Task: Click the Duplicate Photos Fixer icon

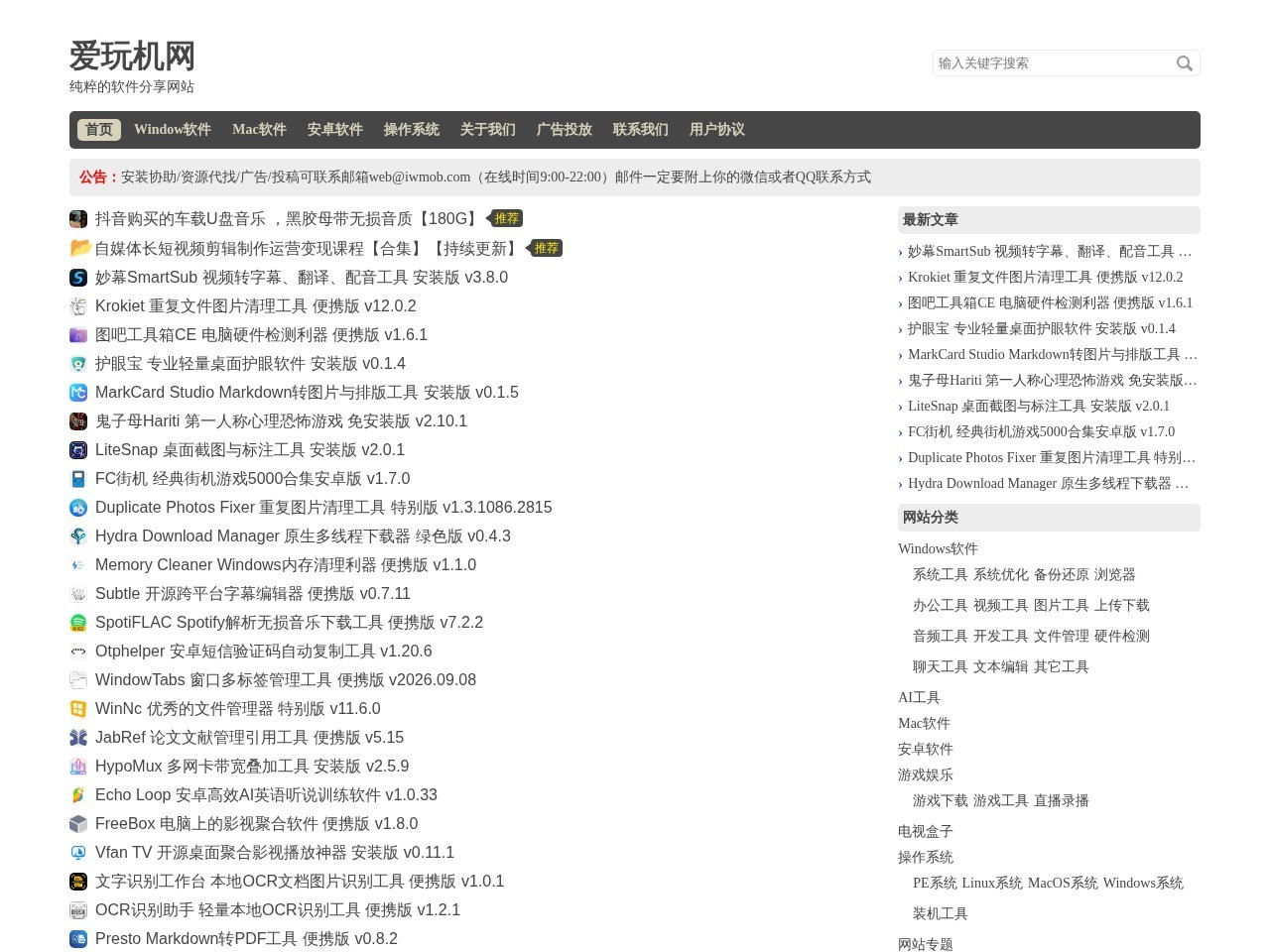Action: pyautogui.click(x=78, y=508)
